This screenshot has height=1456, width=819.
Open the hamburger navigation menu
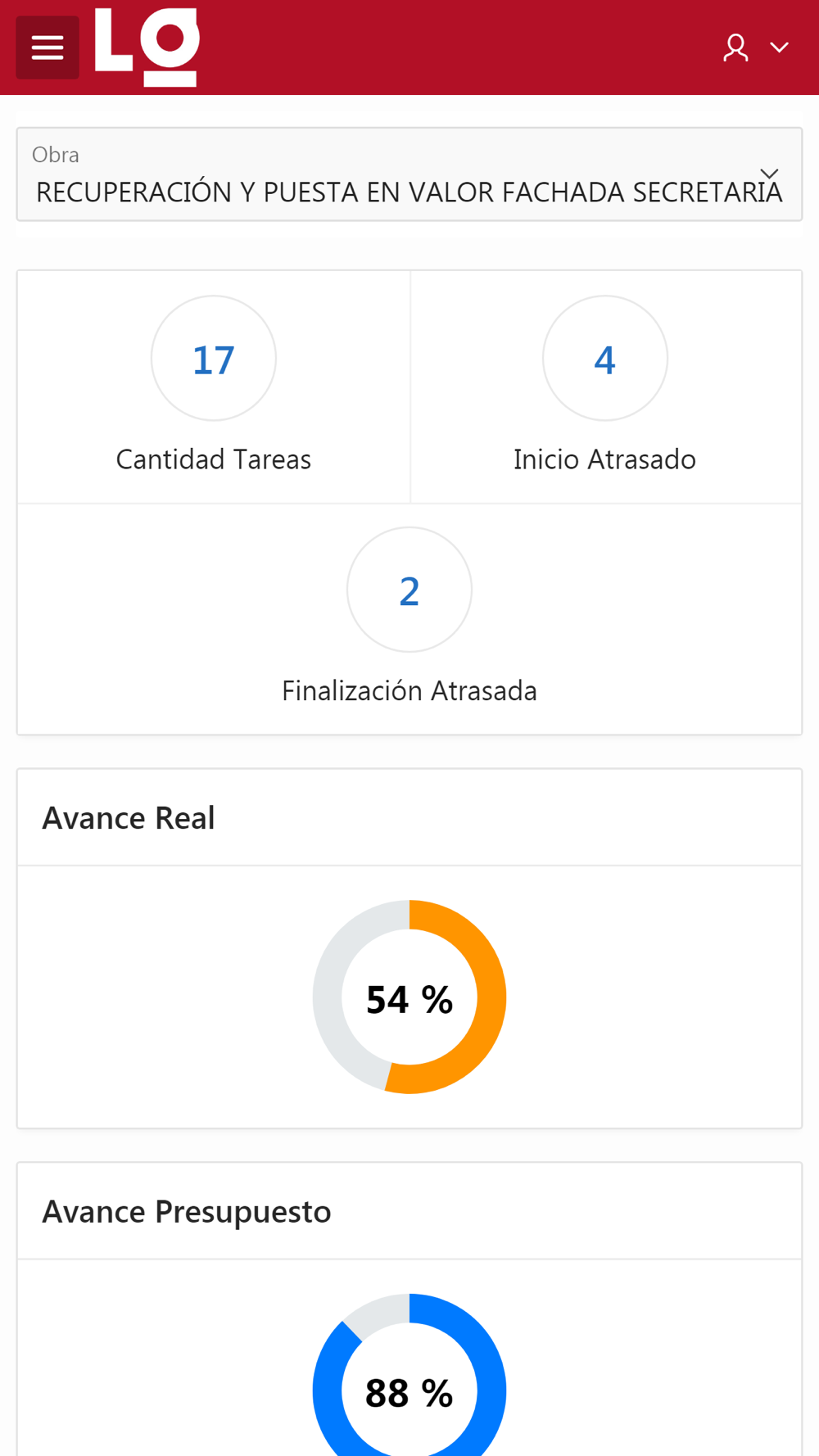click(x=48, y=47)
